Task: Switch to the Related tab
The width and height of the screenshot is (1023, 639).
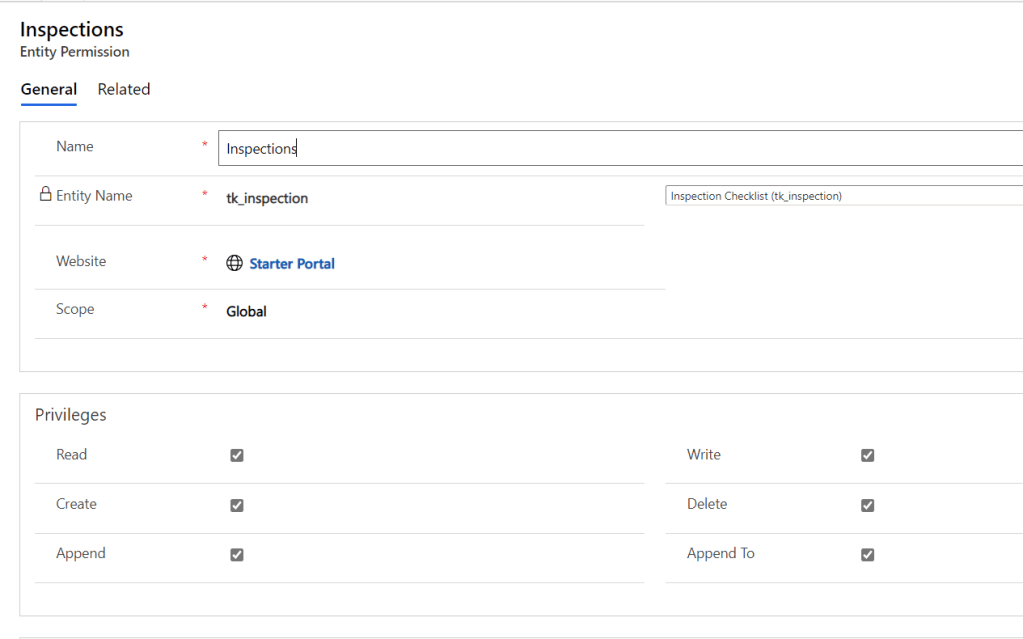Action: (124, 89)
